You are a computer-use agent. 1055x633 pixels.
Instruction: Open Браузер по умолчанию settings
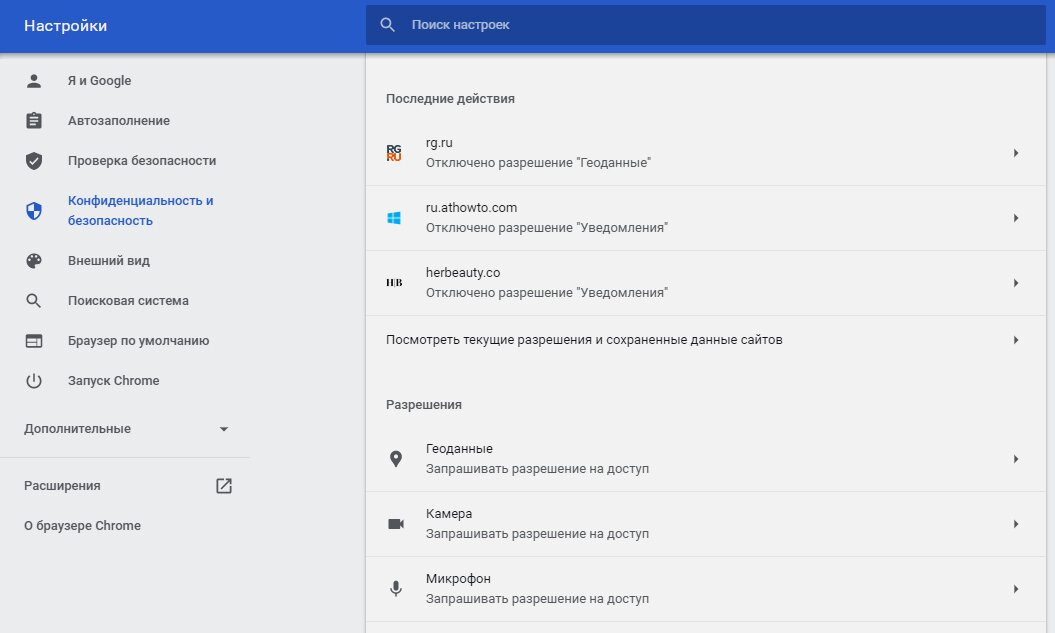tap(139, 341)
